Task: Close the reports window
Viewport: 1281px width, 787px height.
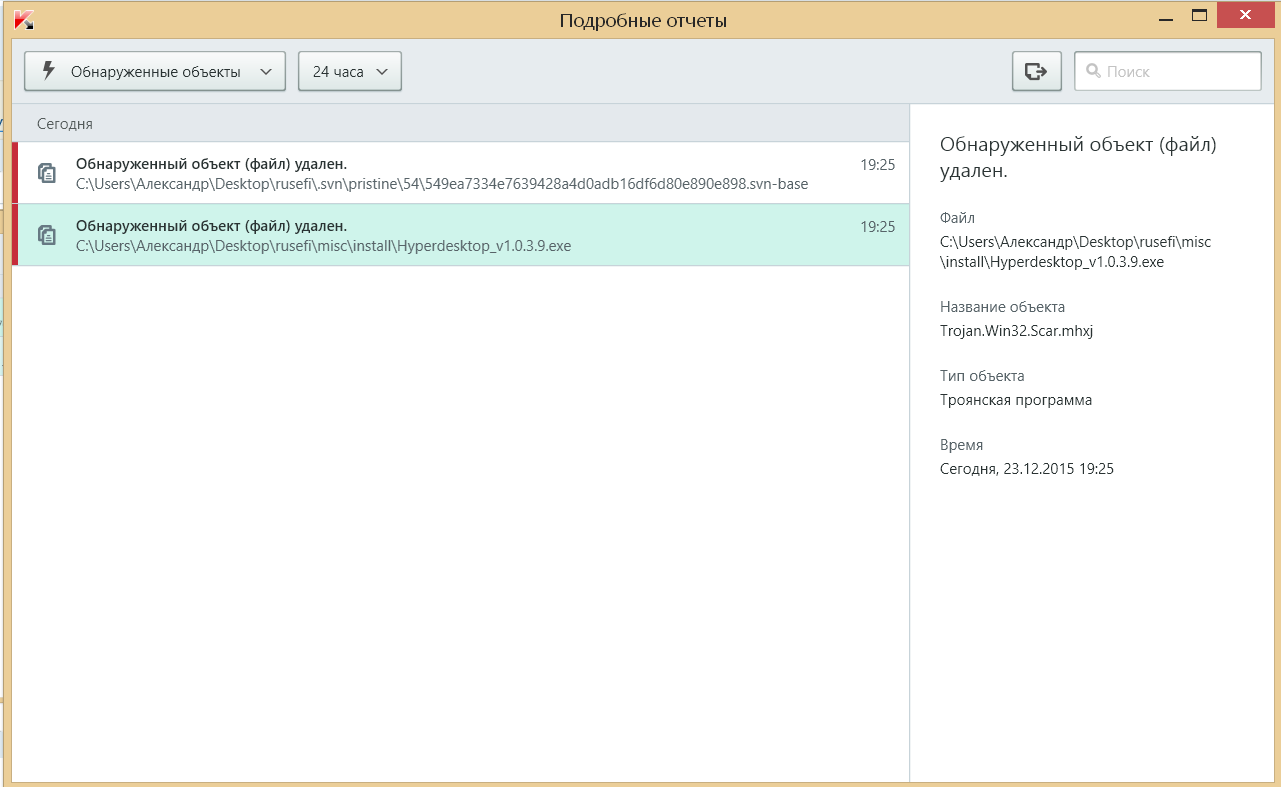Action: (x=1245, y=16)
